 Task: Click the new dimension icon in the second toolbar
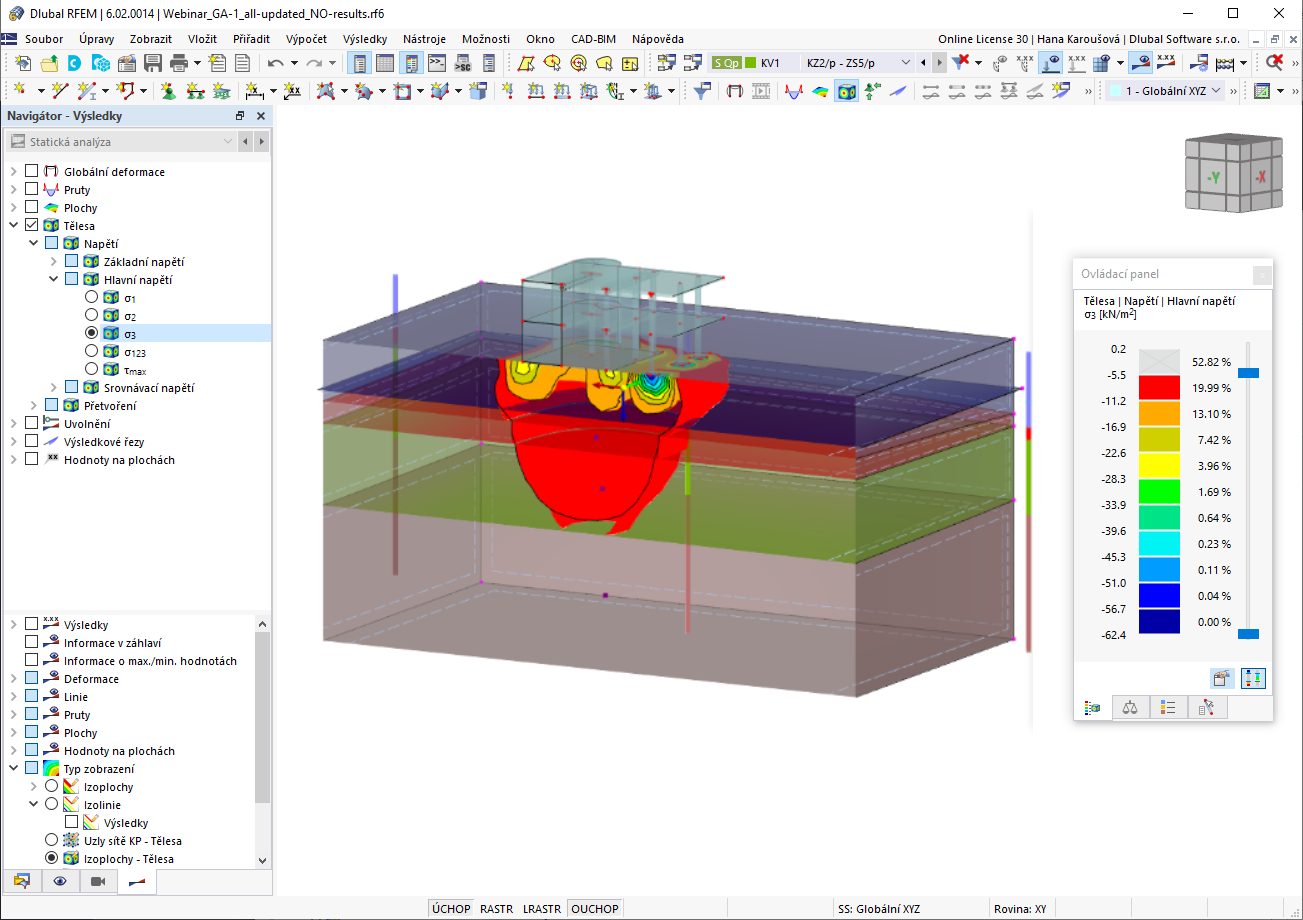click(254, 91)
